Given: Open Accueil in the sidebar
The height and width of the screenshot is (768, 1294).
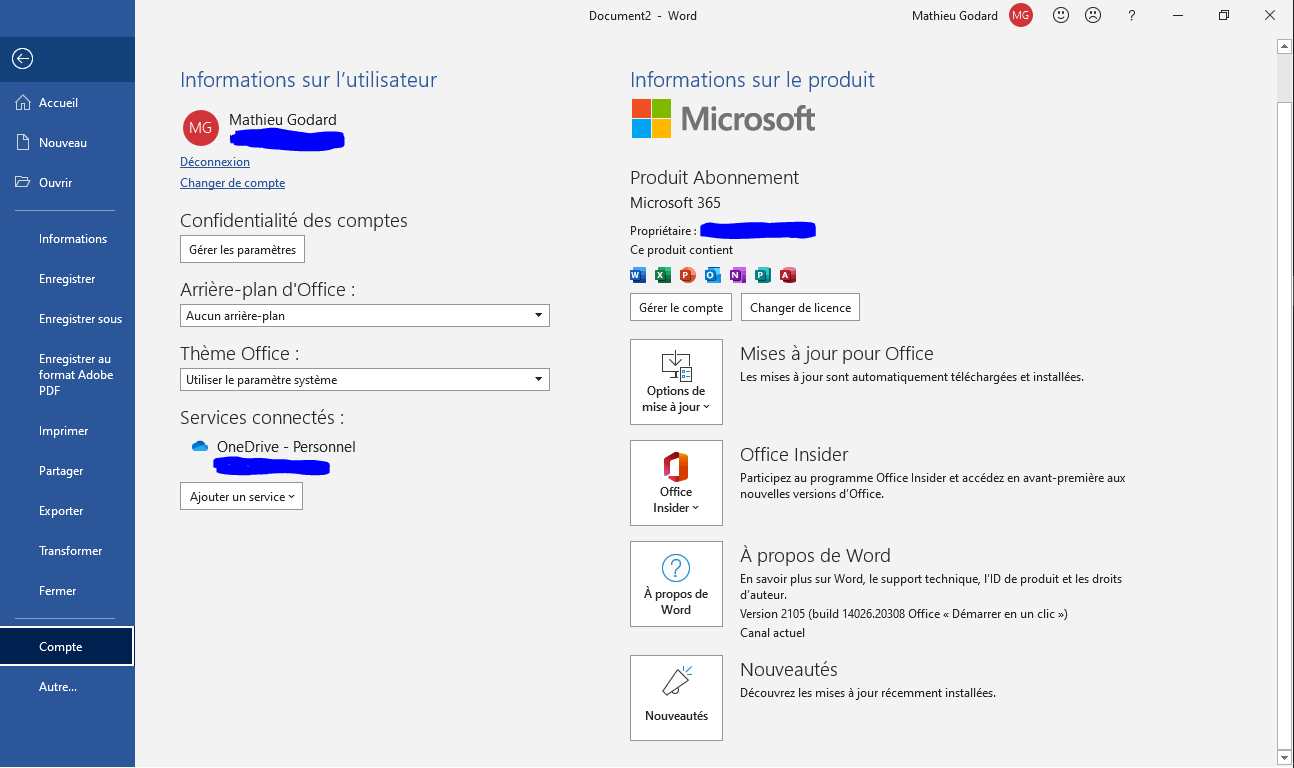Looking at the screenshot, I should (67, 103).
